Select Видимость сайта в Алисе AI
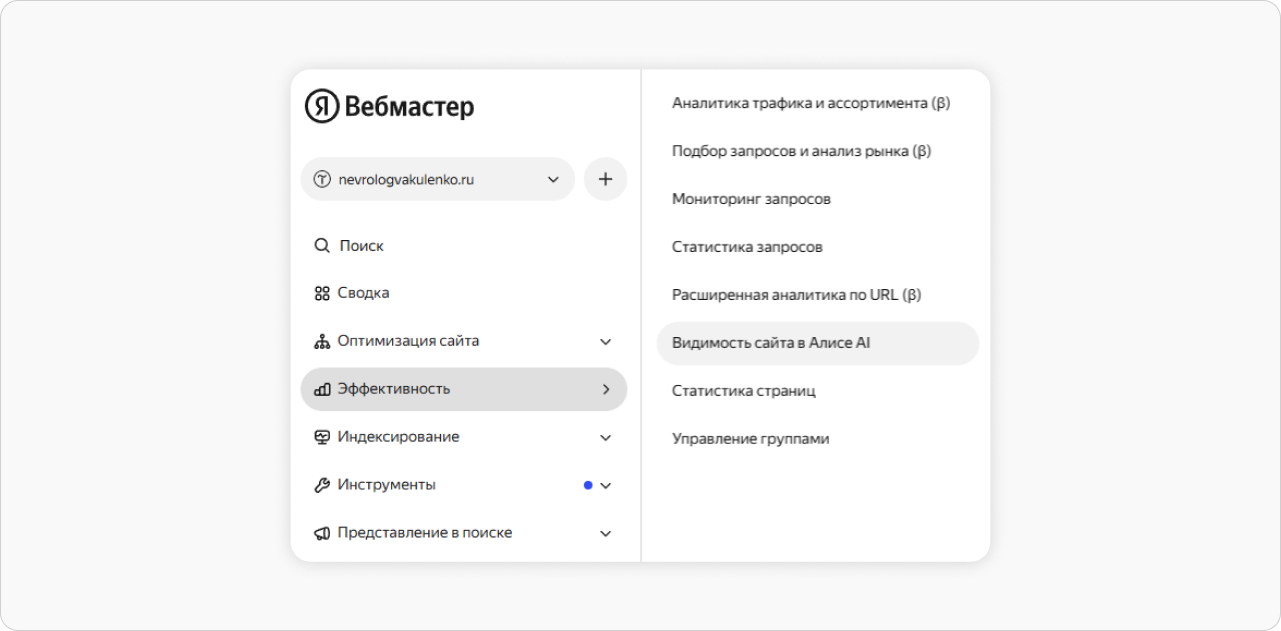Image resolution: width=1281 pixels, height=631 pixels. [x=818, y=343]
